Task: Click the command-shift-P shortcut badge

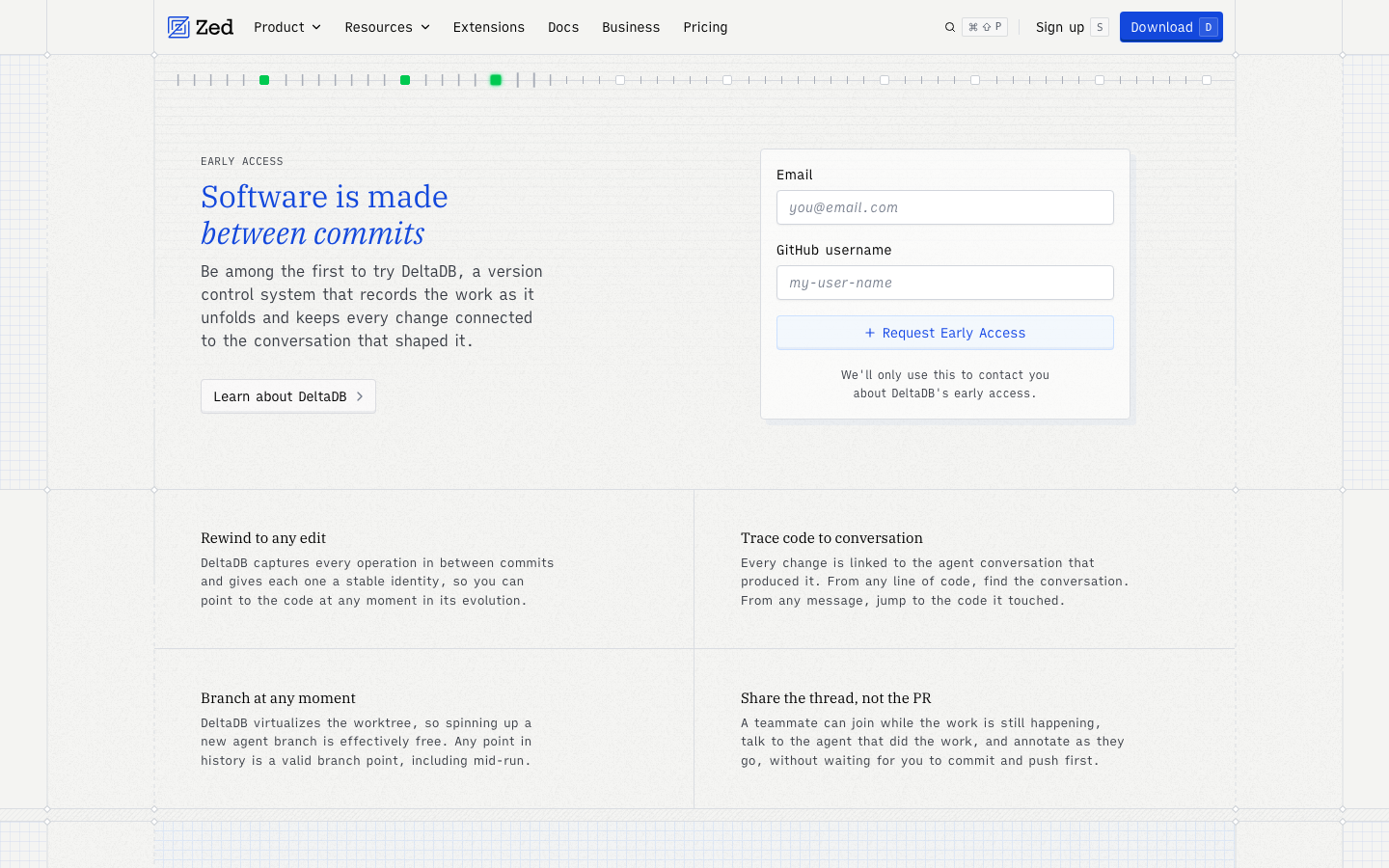Action: [985, 27]
